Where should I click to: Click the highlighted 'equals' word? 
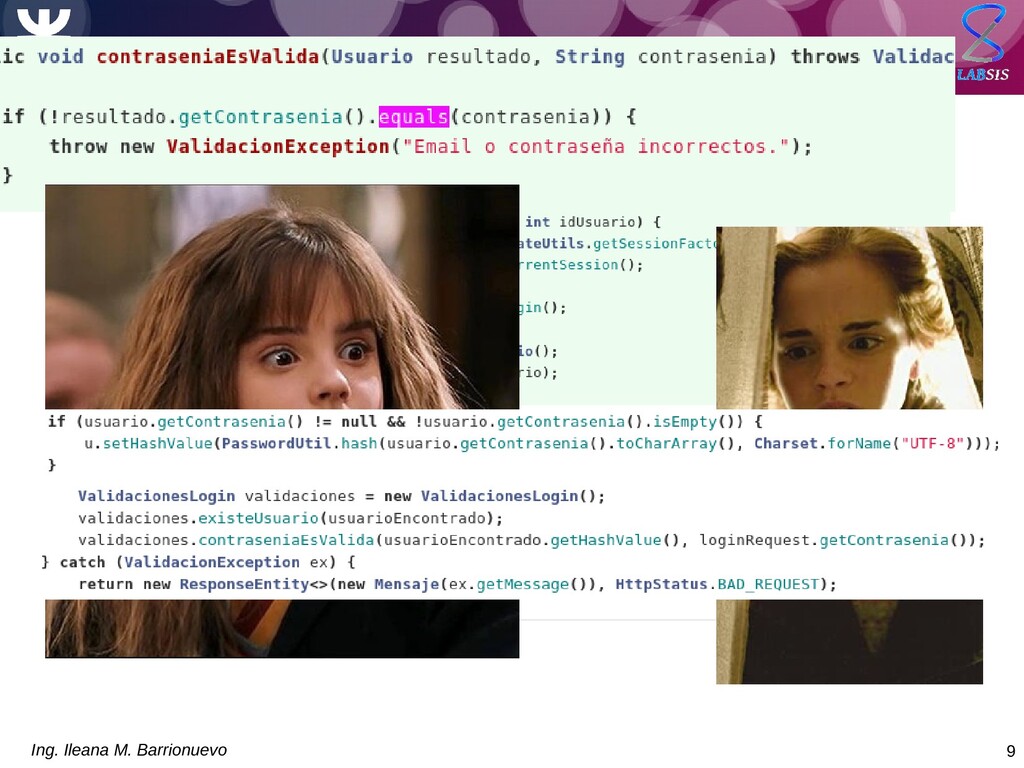pos(414,117)
